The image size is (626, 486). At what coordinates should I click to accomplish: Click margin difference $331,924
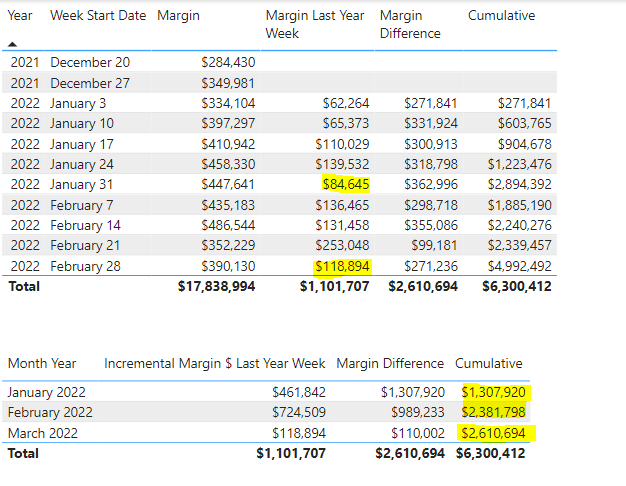pyautogui.click(x=431, y=123)
